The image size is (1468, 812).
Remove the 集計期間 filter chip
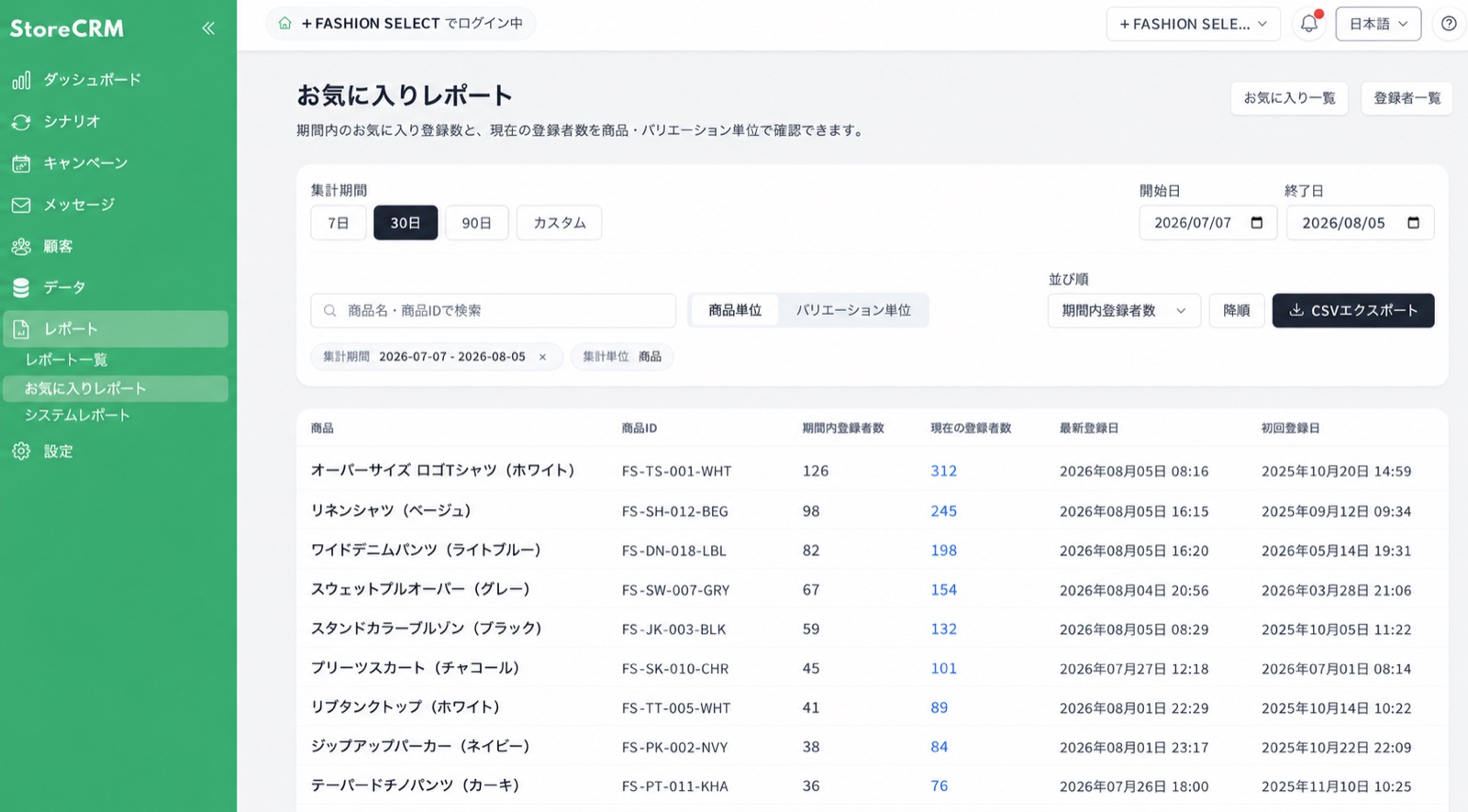click(542, 357)
